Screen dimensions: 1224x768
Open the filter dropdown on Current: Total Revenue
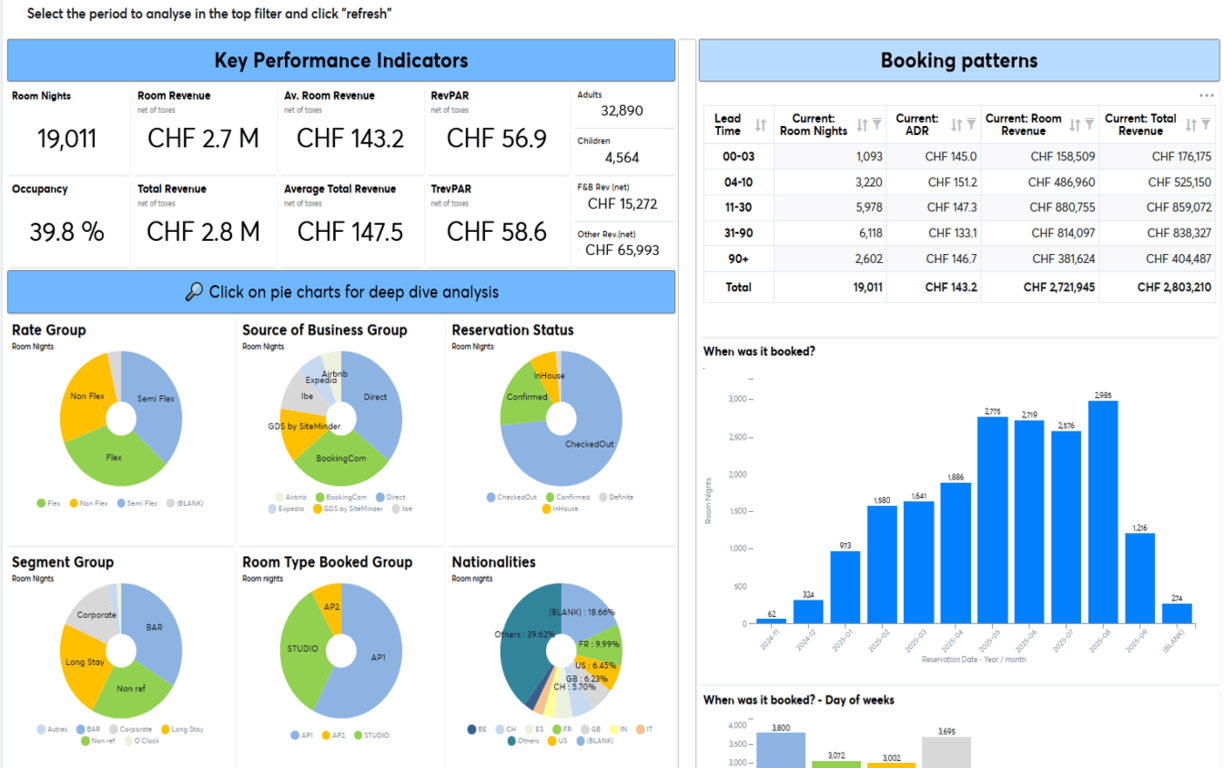(x=1207, y=122)
